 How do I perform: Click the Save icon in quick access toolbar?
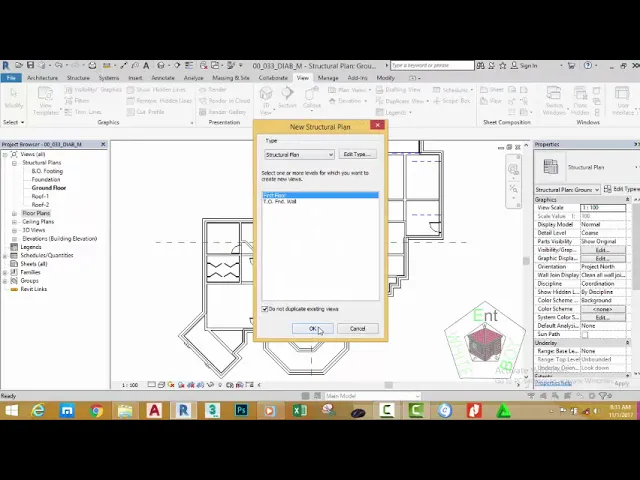[x=31, y=65]
